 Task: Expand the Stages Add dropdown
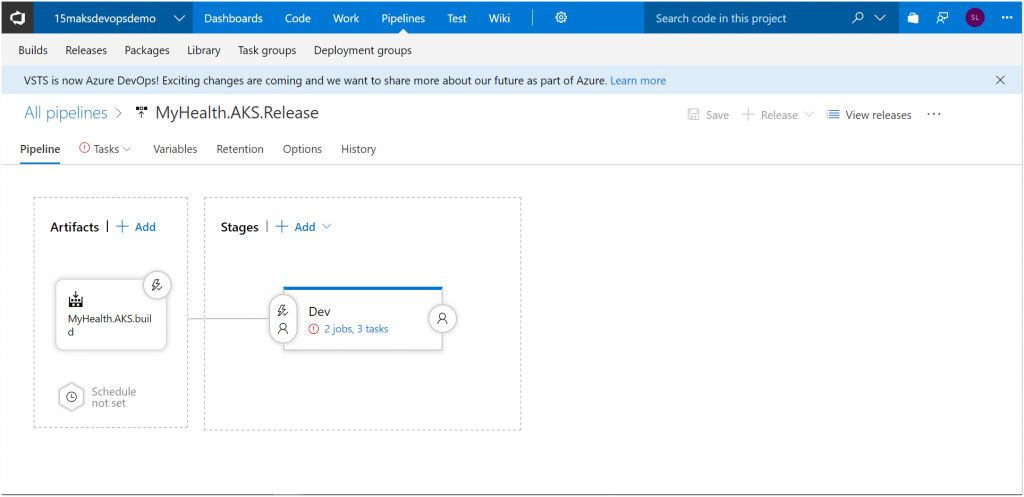[327, 227]
